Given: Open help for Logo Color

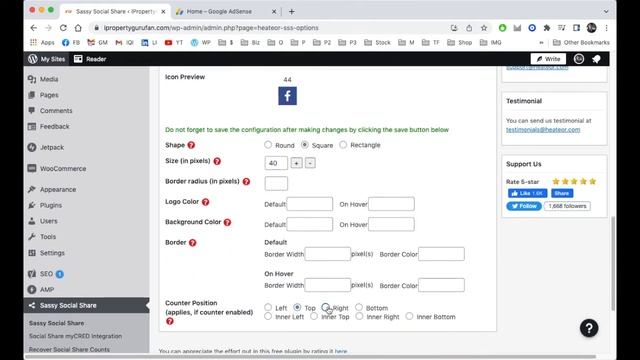Looking at the screenshot, I should pyautogui.click(x=206, y=202).
